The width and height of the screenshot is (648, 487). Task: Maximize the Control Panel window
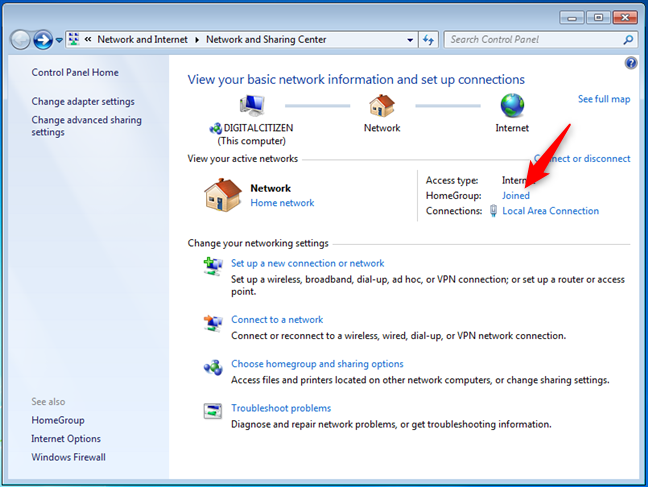click(598, 17)
